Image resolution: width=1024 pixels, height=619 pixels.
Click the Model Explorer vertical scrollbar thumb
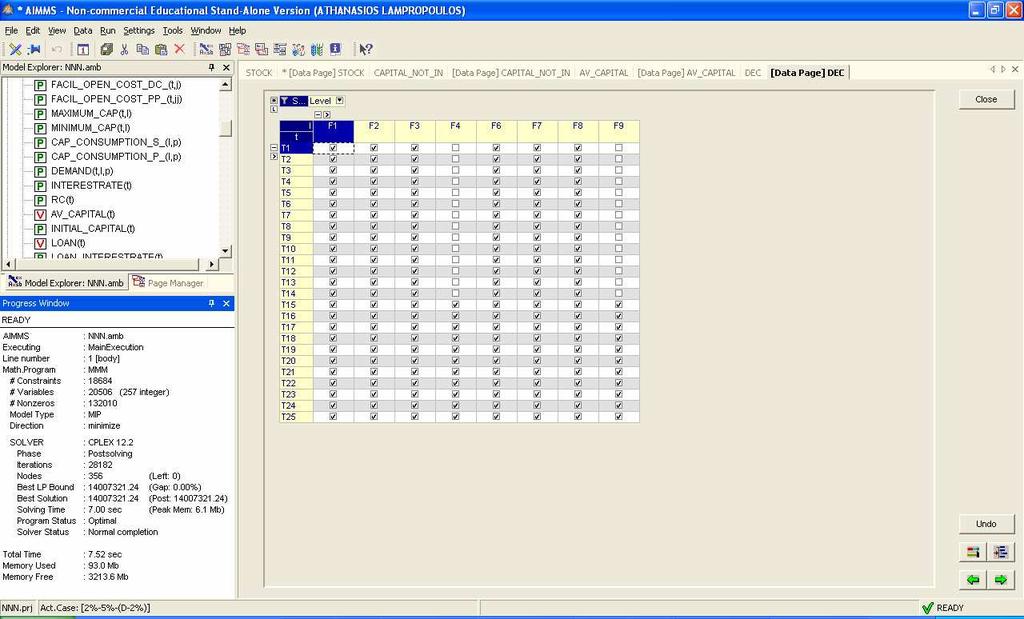(225, 129)
